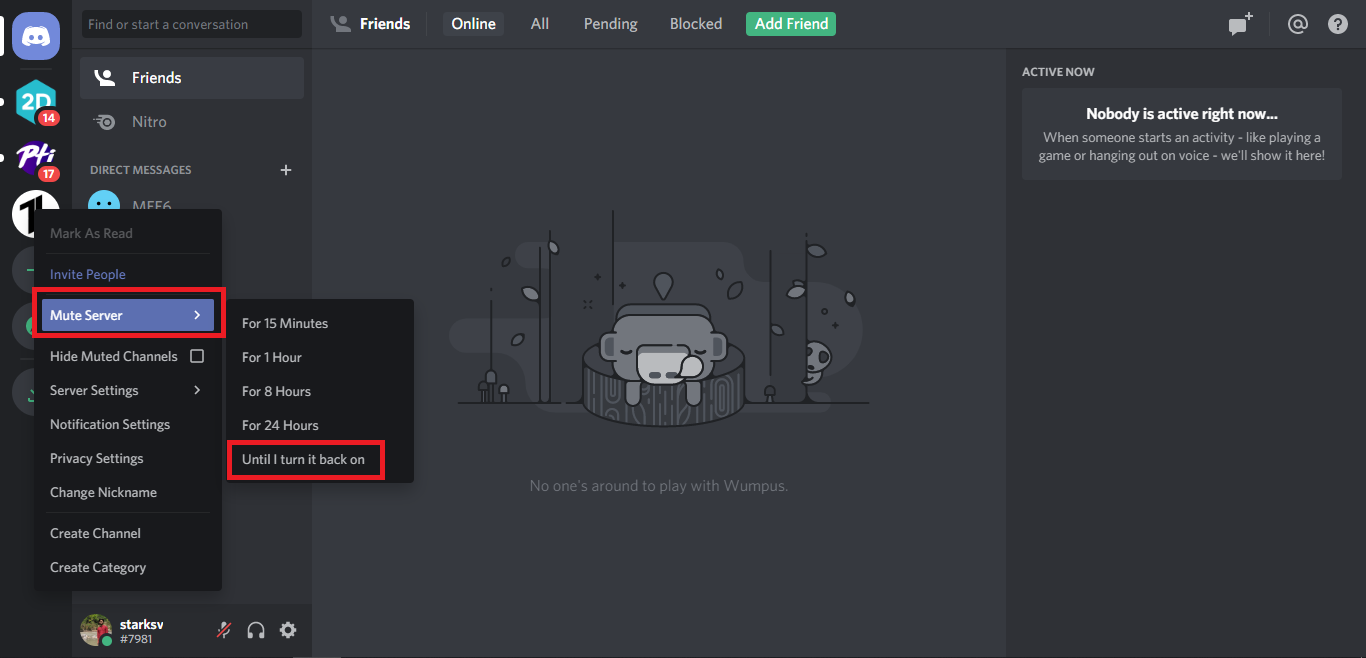Expand the Mute Server submenu arrow
This screenshot has width=1366, height=658.
tap(197, 315)
